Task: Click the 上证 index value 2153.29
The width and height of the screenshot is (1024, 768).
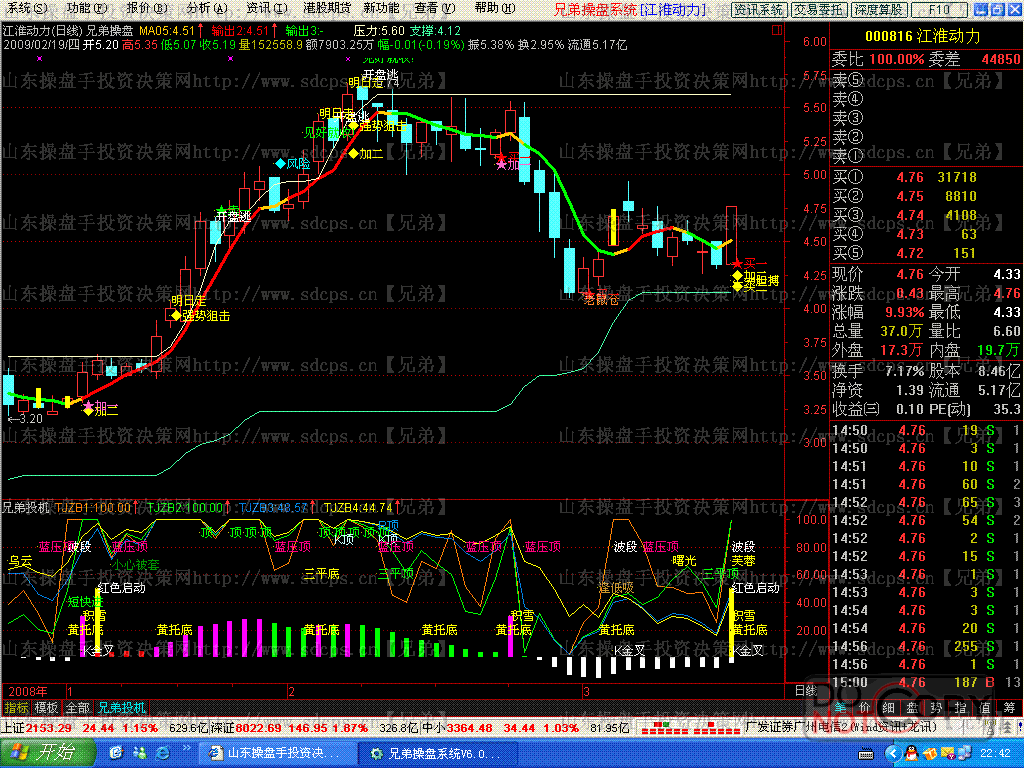Action: pyautogui.click(x=50, y=728)
